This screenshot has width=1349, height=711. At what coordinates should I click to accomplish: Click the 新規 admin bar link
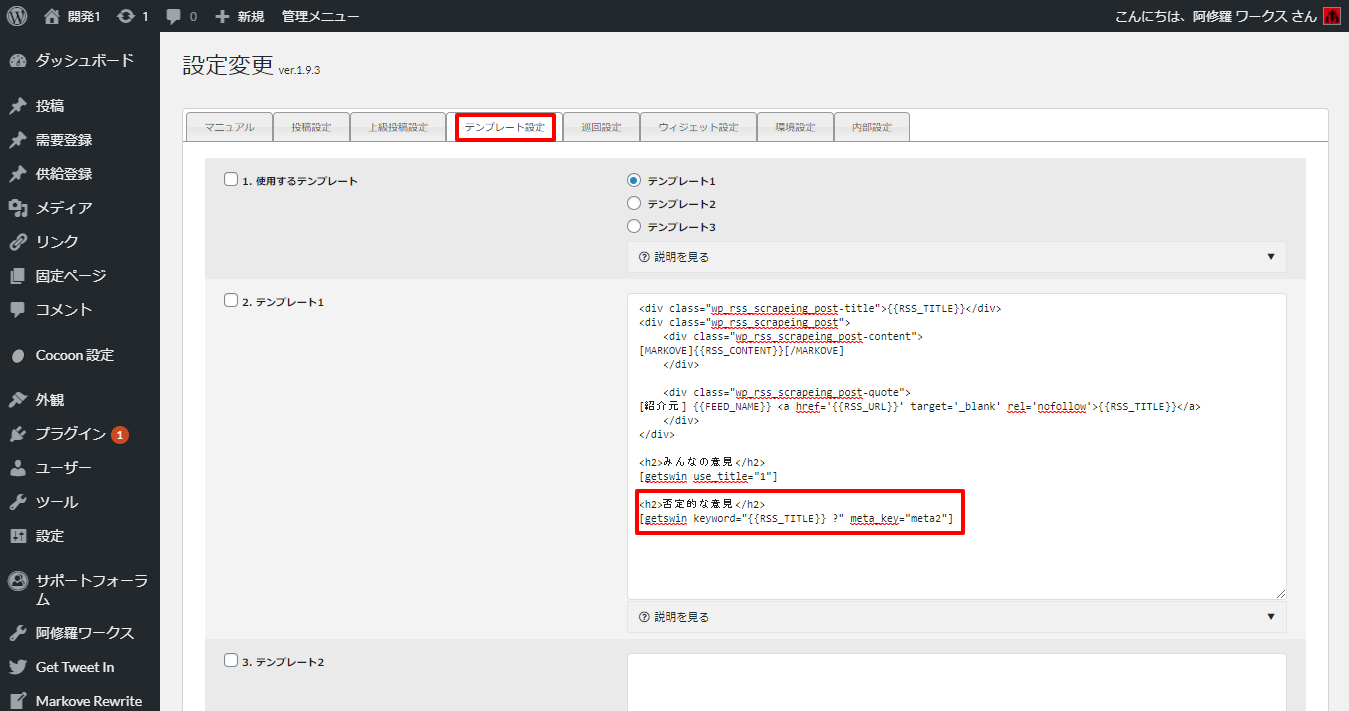[x=251, y=16]
